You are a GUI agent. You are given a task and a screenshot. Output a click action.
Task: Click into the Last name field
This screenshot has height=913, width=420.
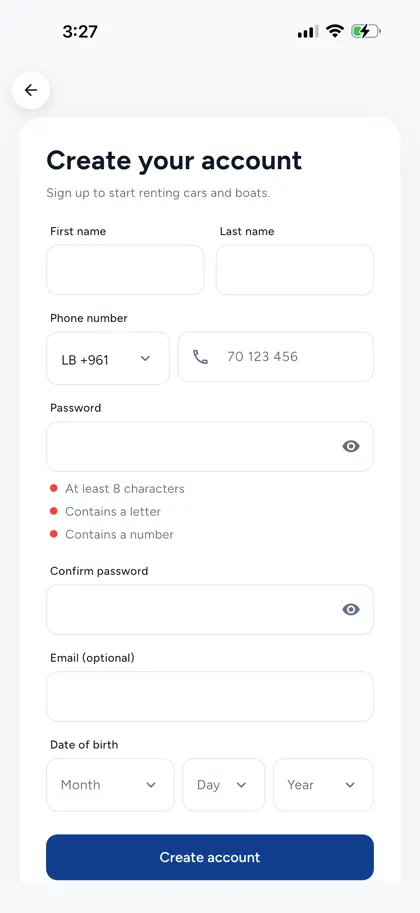(x=295, y=270)
